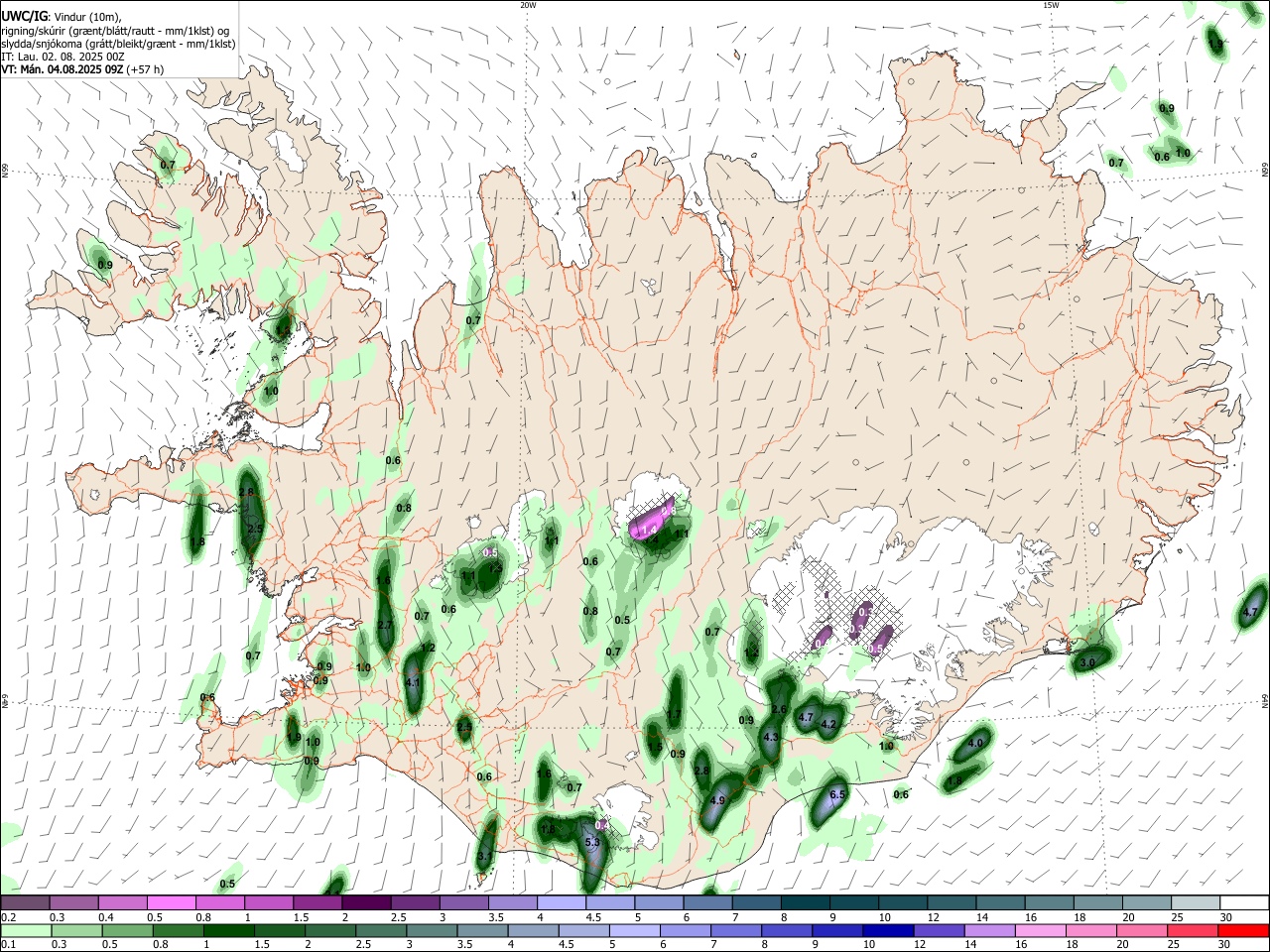Click the 6.5 precipitation value on the map
Image resolution: width=1270 pixels, height=952 pixels.
[836, 795]
